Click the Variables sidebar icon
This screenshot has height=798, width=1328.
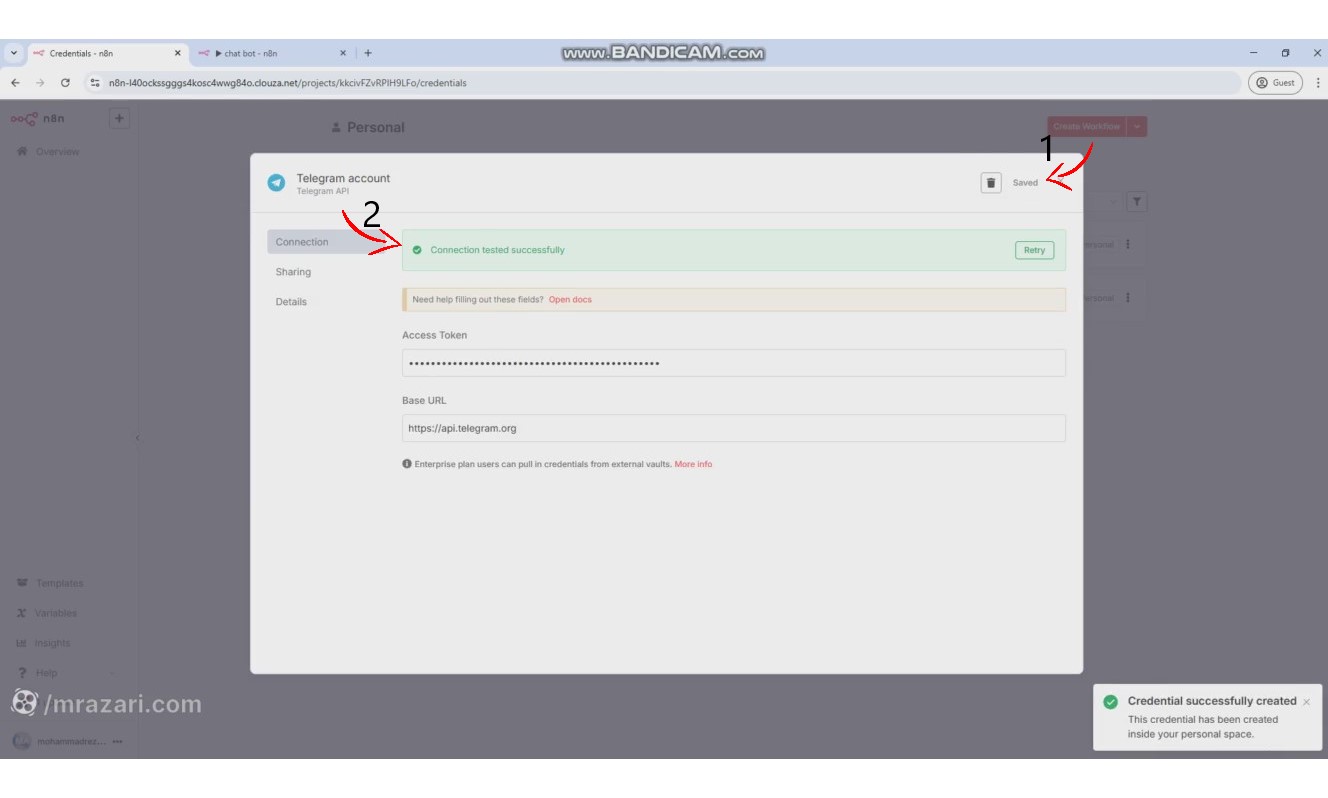[22, 612]
